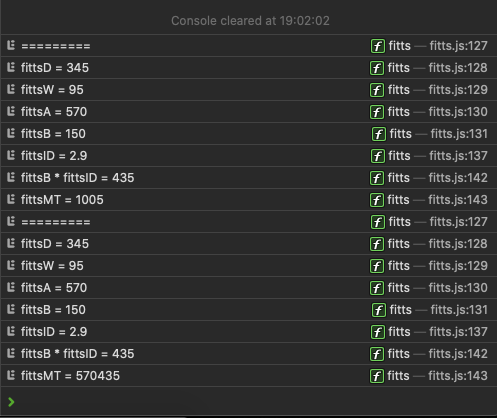This screenshot has width=497, height=418.
Task: Click the log icon on the first fittsD = 345 entry
Action: (x=11, y=67)
